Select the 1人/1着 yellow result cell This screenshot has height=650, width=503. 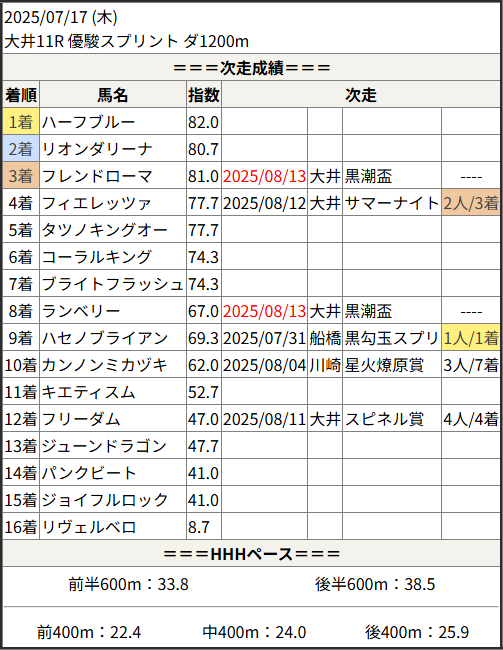point(471,337)
